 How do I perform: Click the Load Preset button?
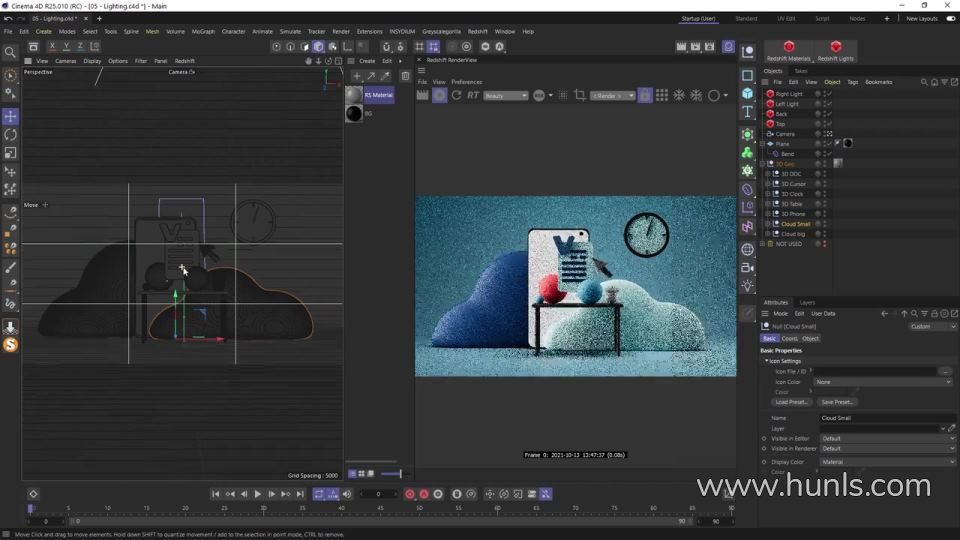(791, 402)
